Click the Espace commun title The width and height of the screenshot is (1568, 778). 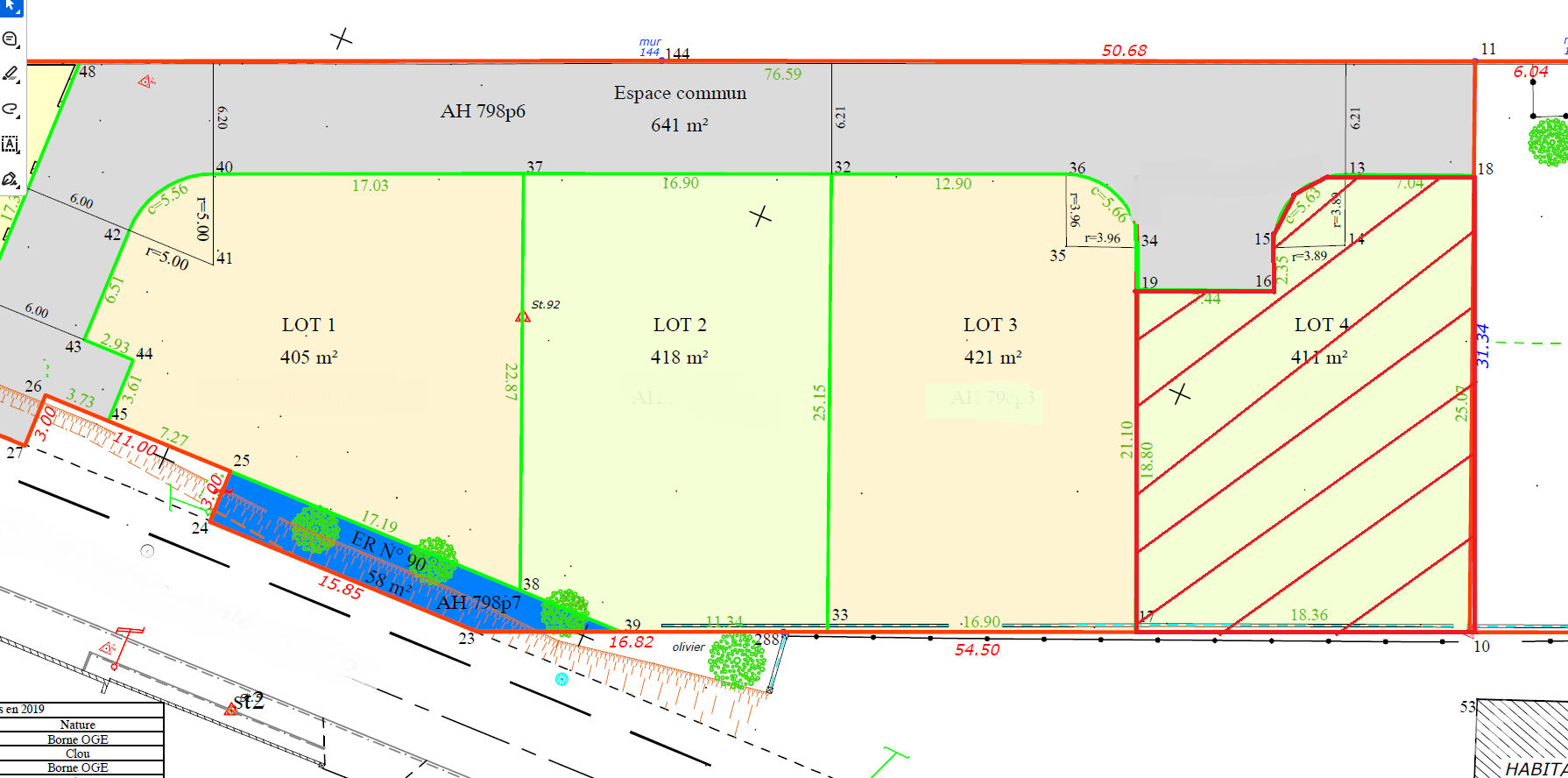(680, 94)
